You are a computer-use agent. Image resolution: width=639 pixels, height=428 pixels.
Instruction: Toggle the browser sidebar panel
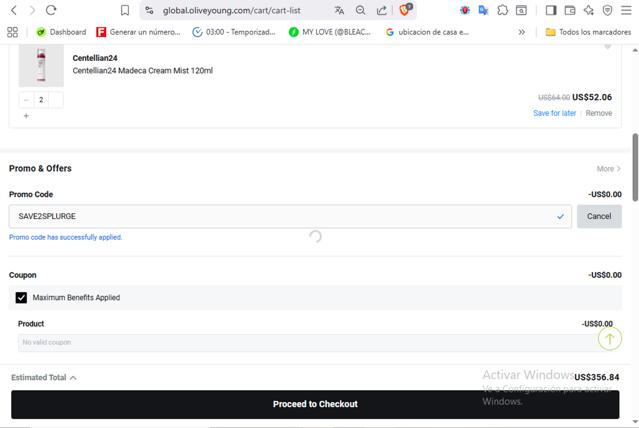pos(551,10)
